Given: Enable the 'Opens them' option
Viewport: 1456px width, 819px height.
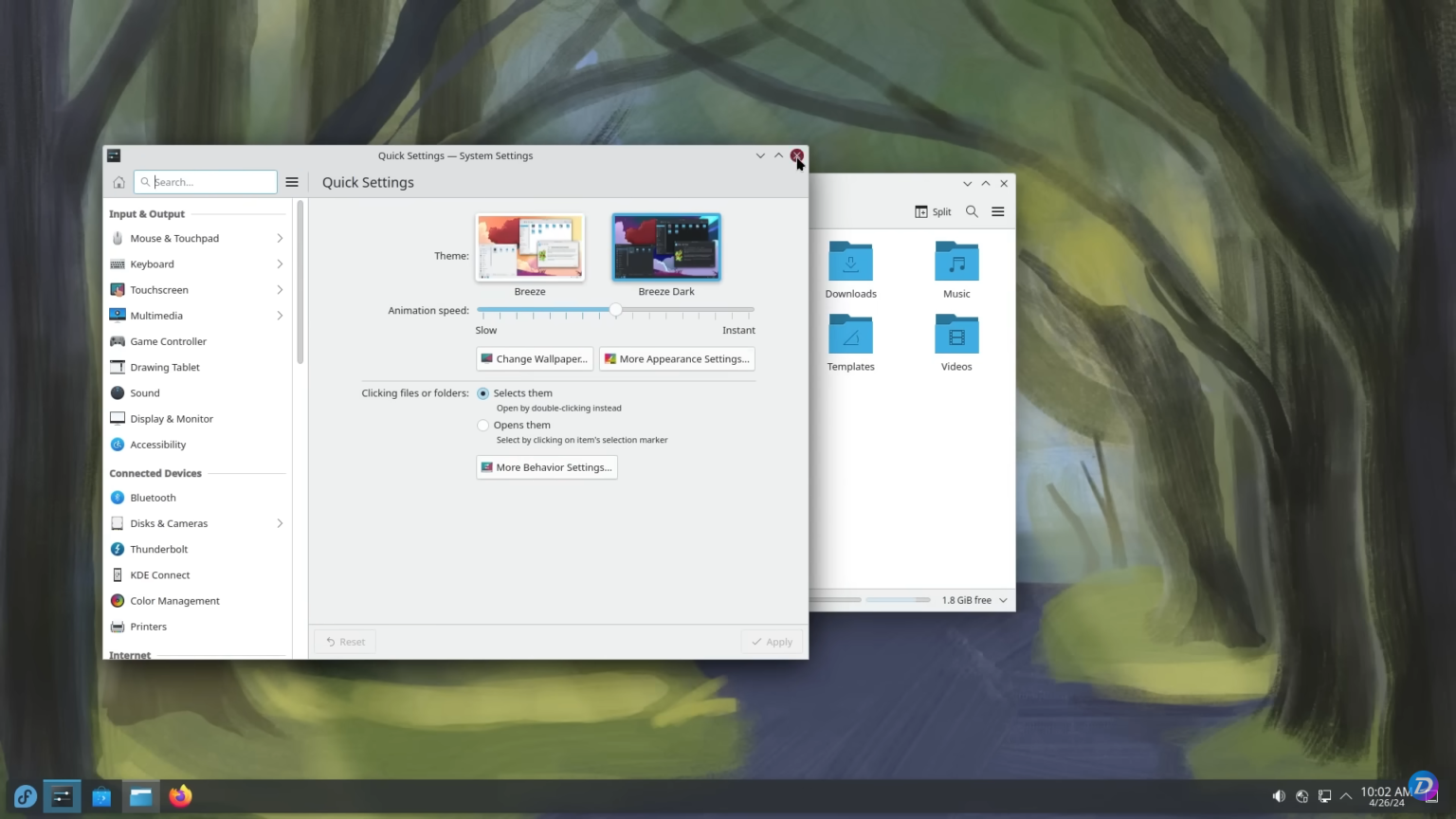Looking at the screenshot, I should tap(482, 425).
